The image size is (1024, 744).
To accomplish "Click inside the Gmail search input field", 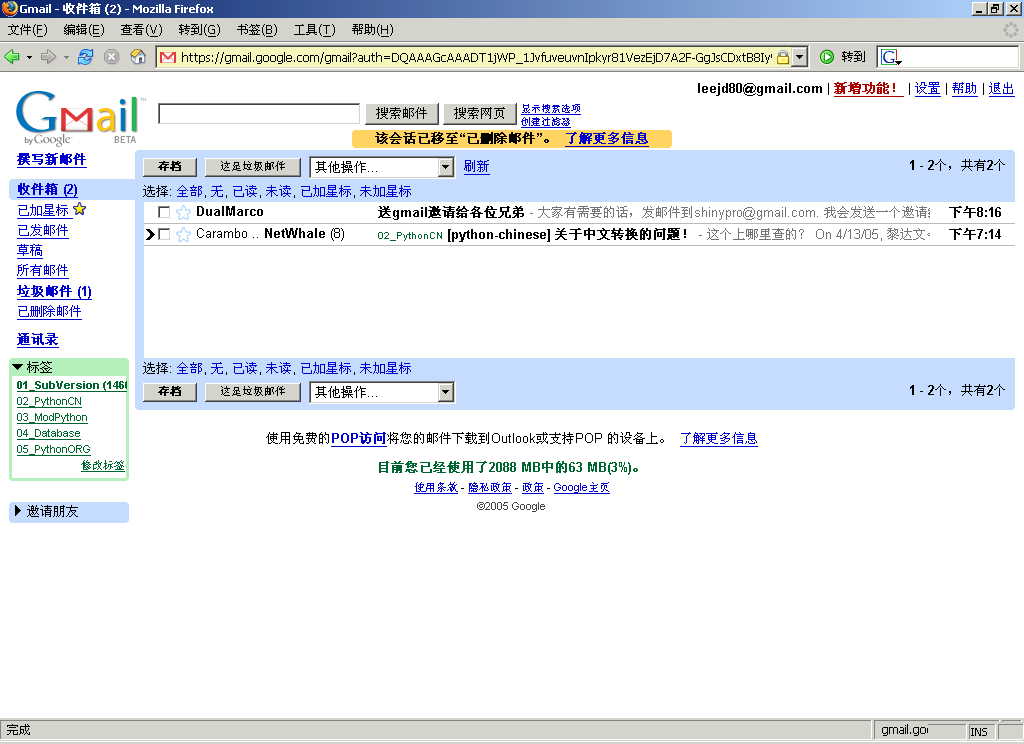I will click(x=259, y=114).
